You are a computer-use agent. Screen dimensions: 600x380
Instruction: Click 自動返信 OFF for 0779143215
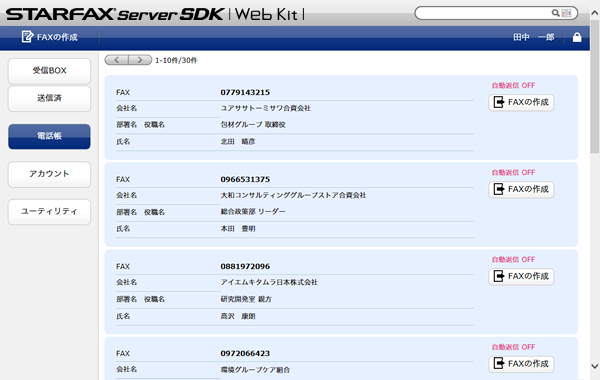point(513,85)
